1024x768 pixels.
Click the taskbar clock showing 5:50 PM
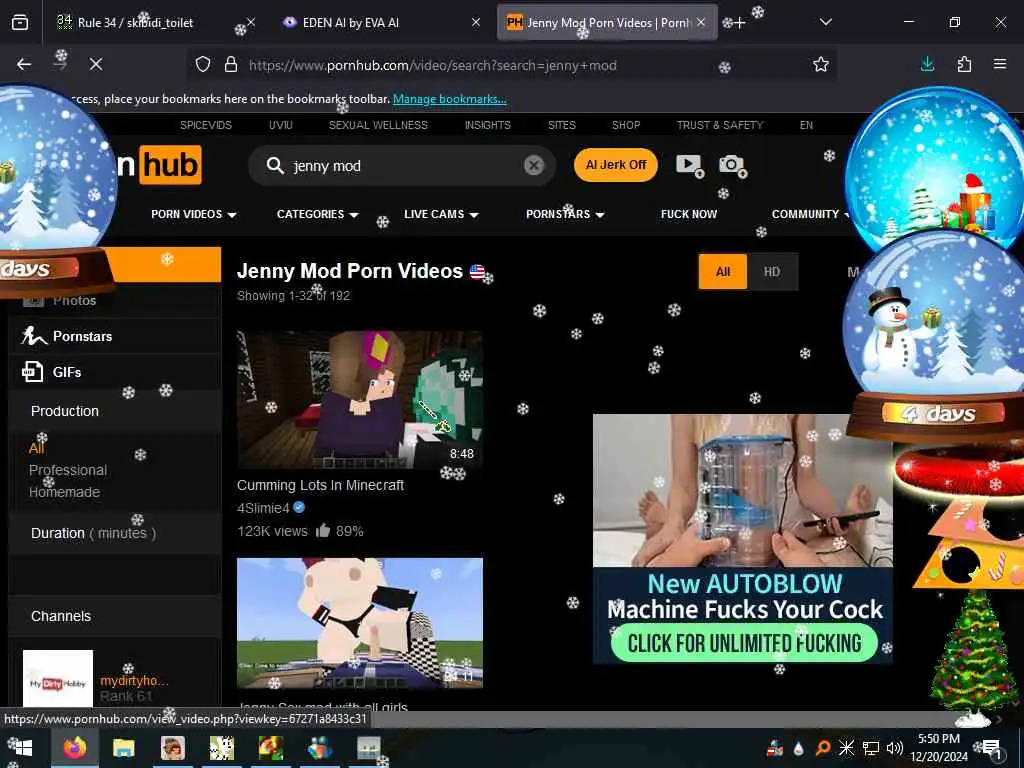(939, 748)
